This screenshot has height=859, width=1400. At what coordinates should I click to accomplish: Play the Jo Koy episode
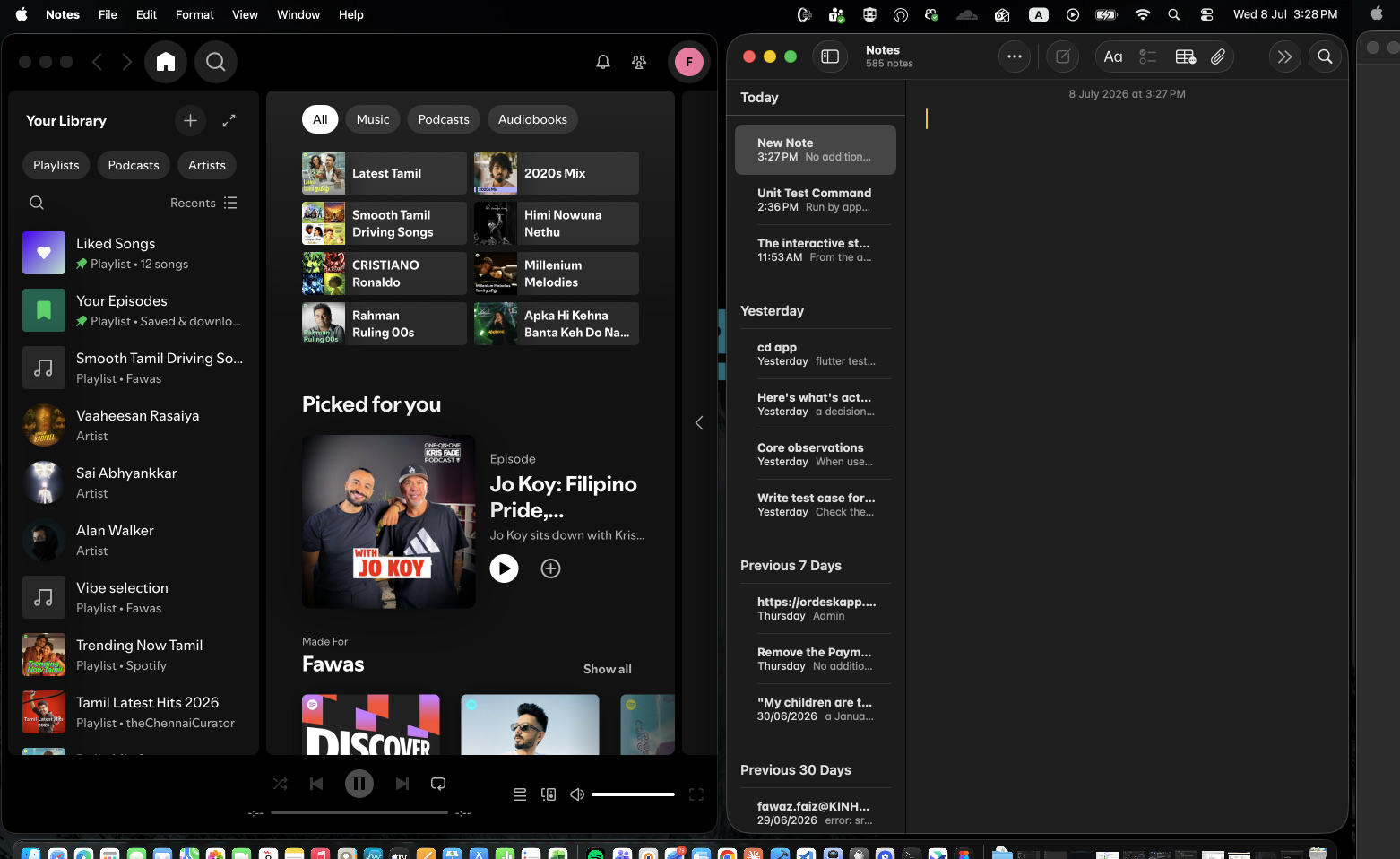504,568
